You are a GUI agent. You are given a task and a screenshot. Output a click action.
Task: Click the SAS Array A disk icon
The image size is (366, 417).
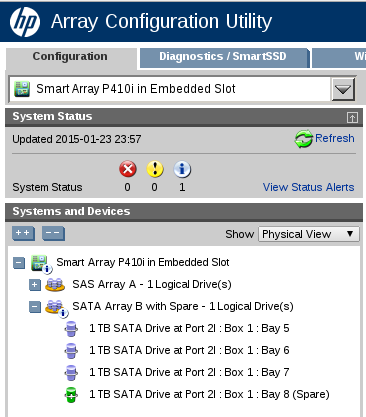pyautogui.click(x=55, y=285)
